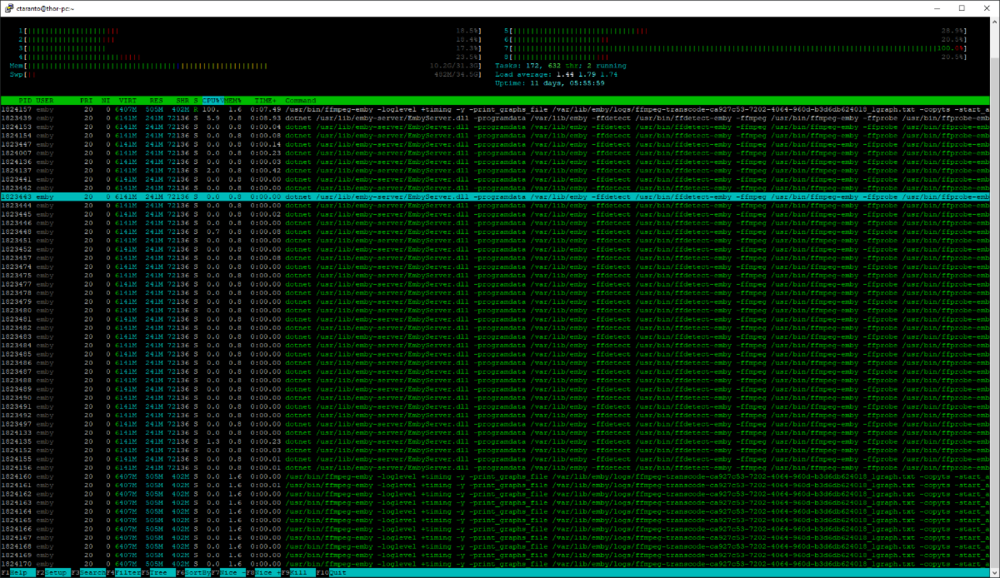Sort by the highlighted CPU% column header
Viewport: 1000px width, 578px height.
(x=212, y=101)
